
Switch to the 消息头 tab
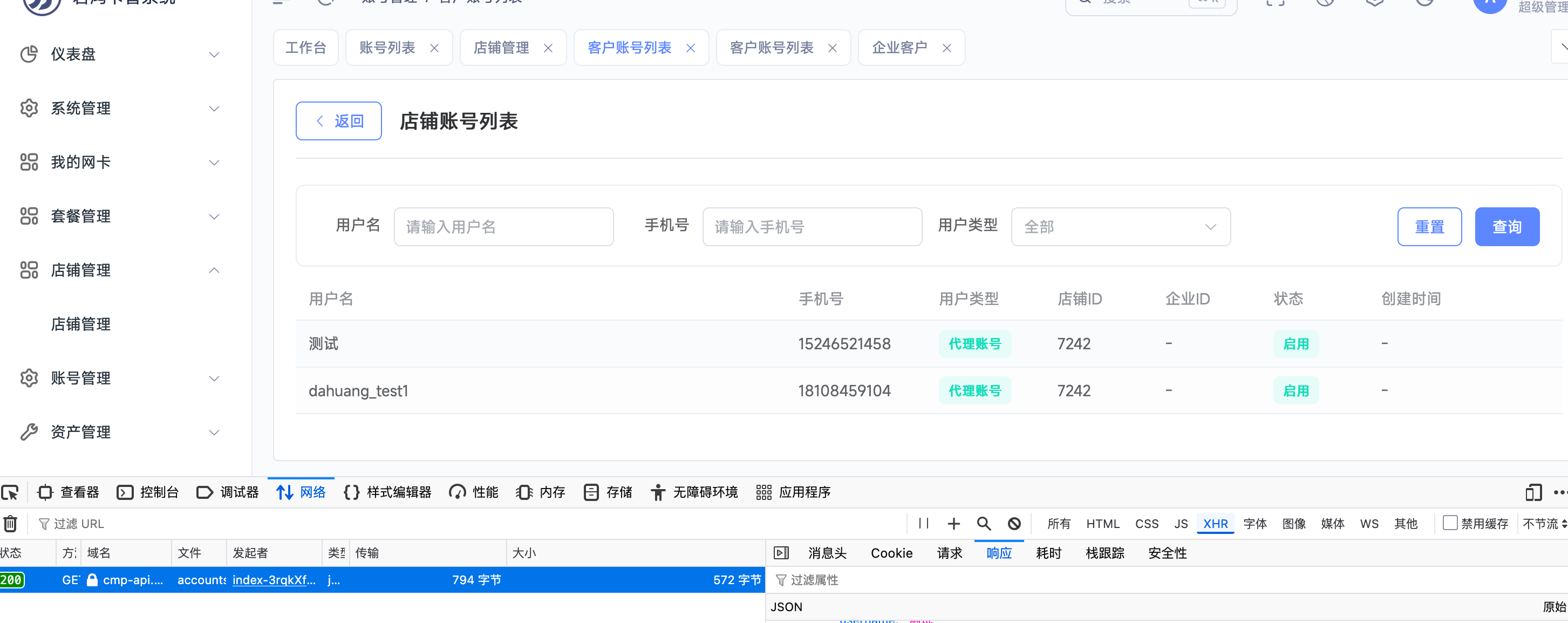[827, 553]
